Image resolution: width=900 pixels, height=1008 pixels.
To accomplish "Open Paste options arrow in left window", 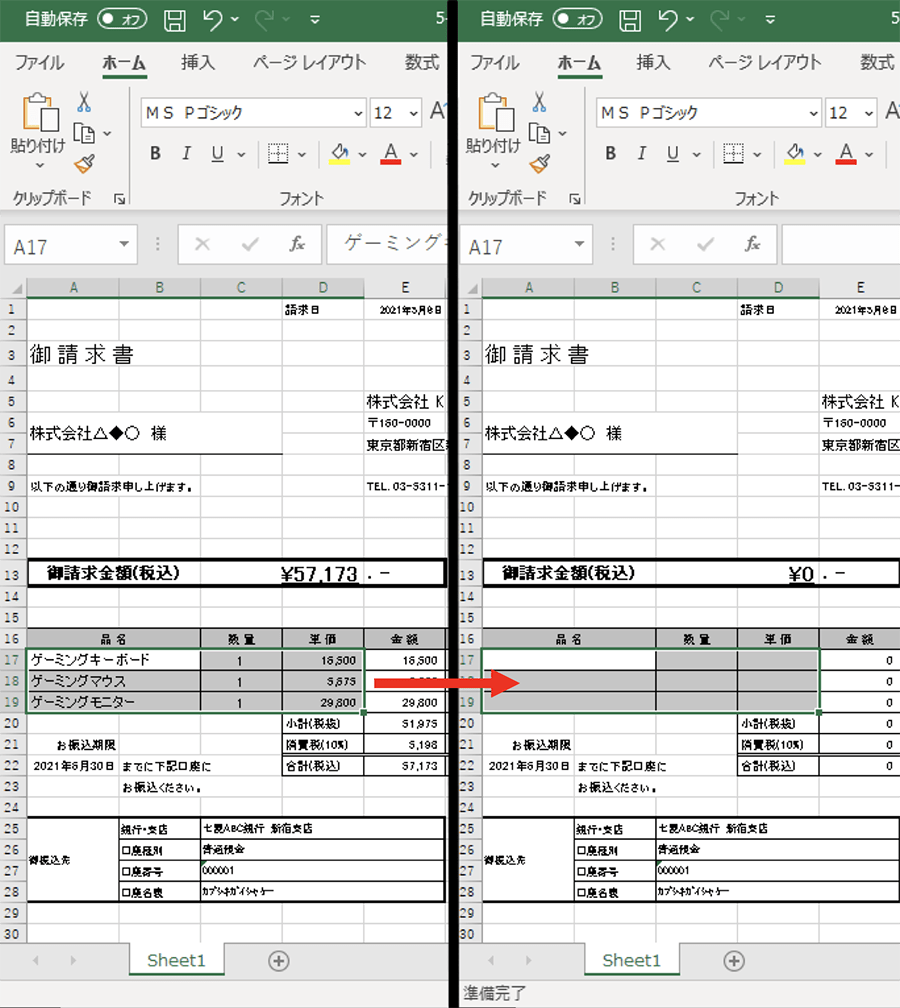I will tap(40, 166).
